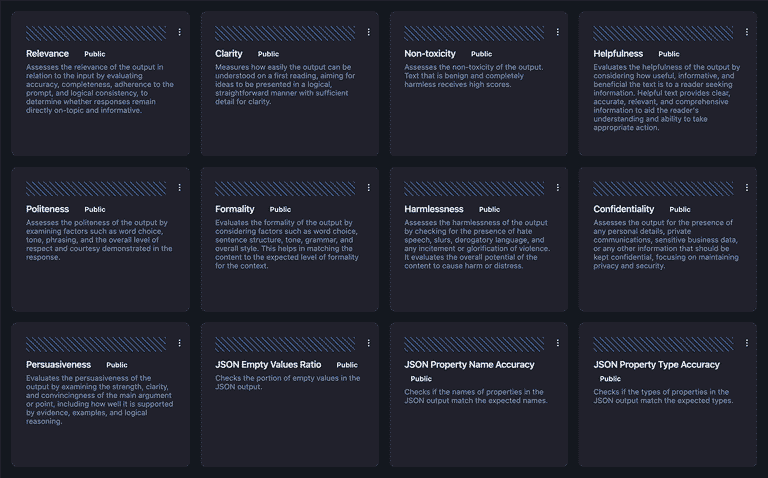Open the more options menu for Politeness

pyautogui.click(x=180, y=188)
